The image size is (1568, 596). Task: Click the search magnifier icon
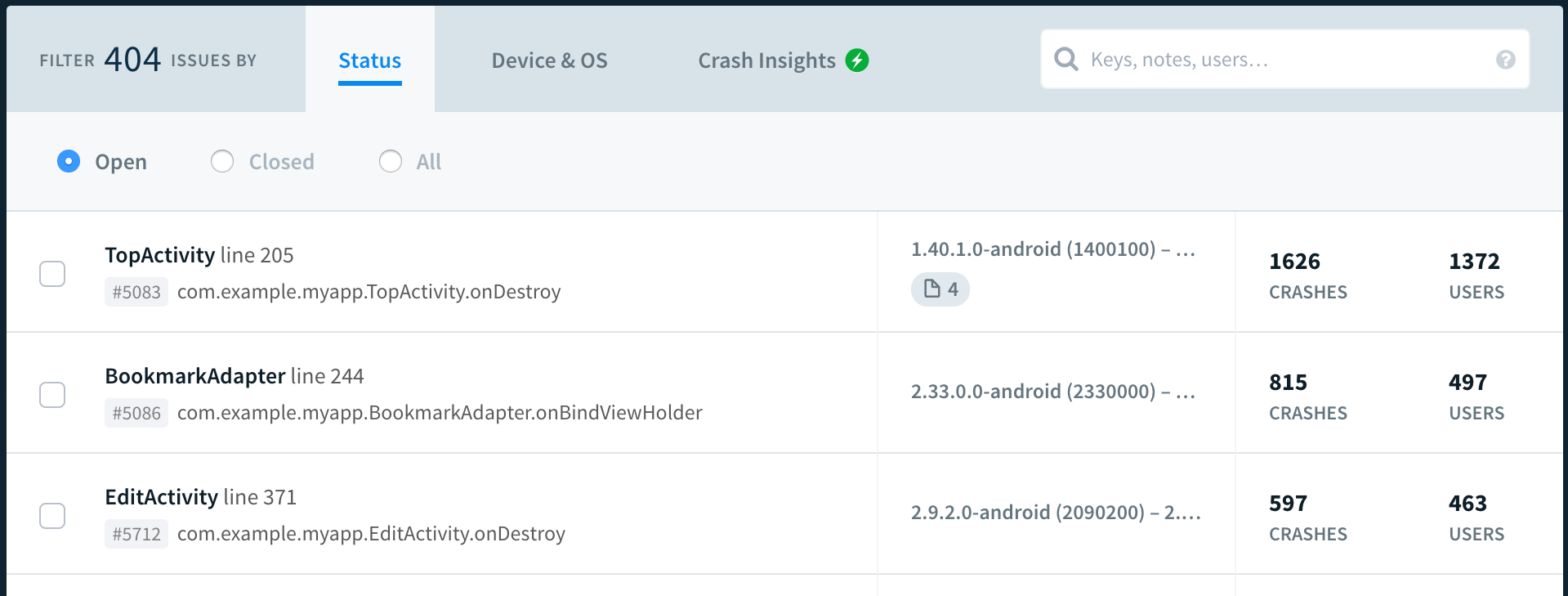tap(1065, 59)
